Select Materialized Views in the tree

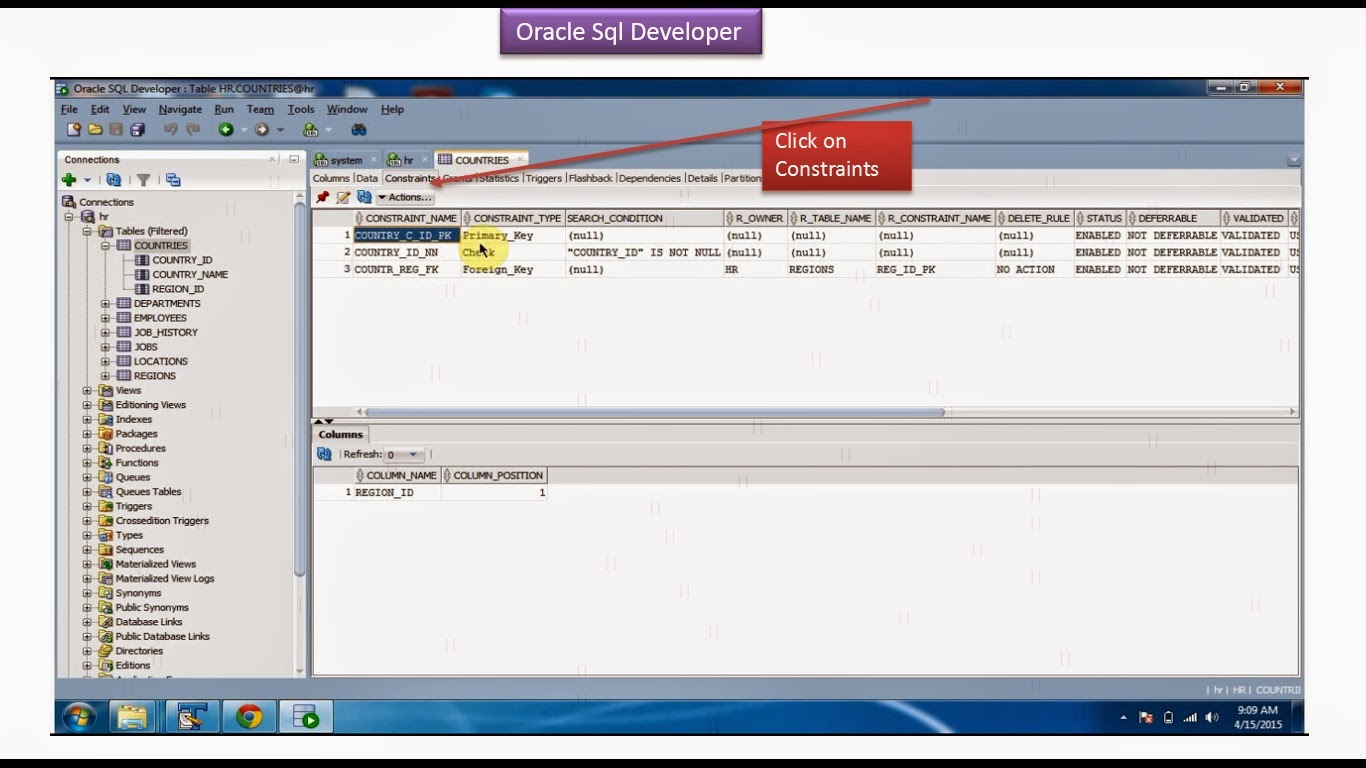(x=156, y=564)
